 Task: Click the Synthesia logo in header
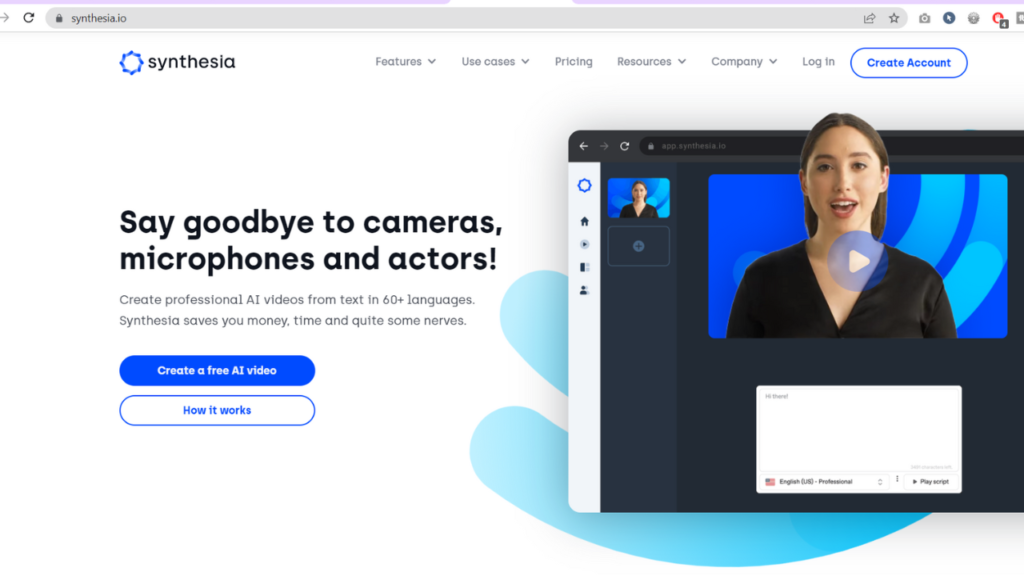coord(177,62)
